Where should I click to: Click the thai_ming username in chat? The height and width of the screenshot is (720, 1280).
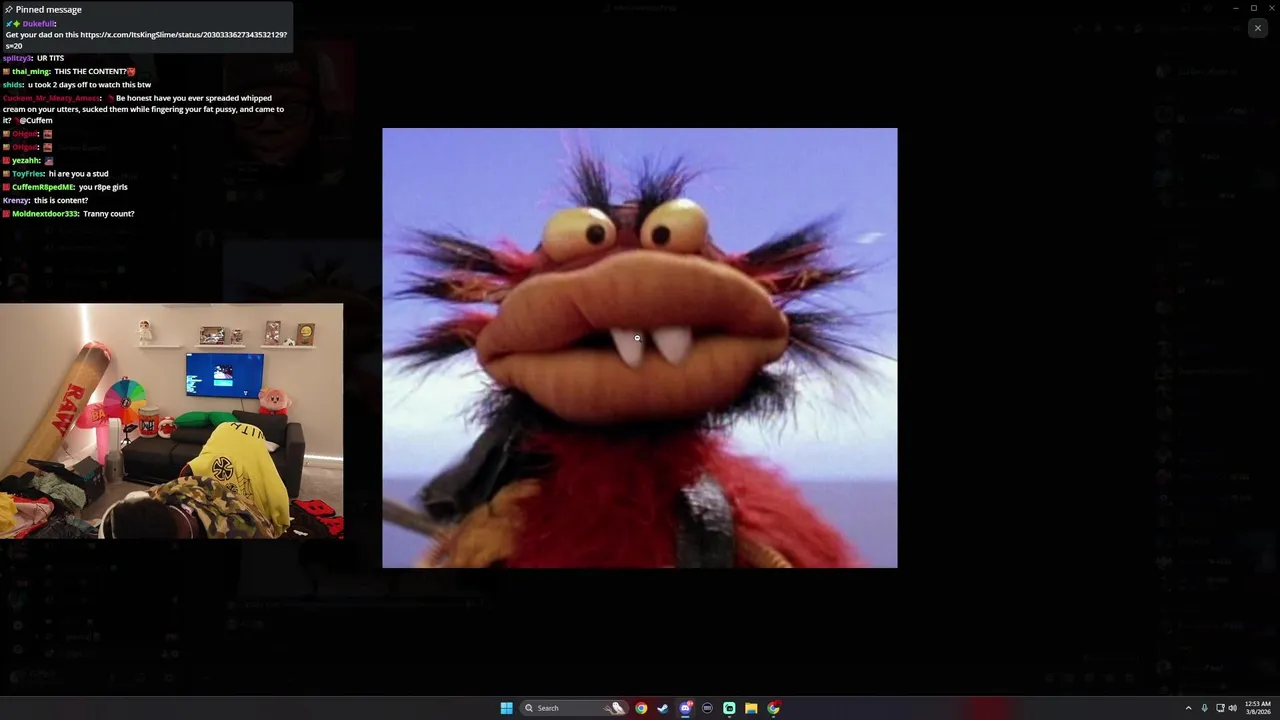click(x=31, y=71)
